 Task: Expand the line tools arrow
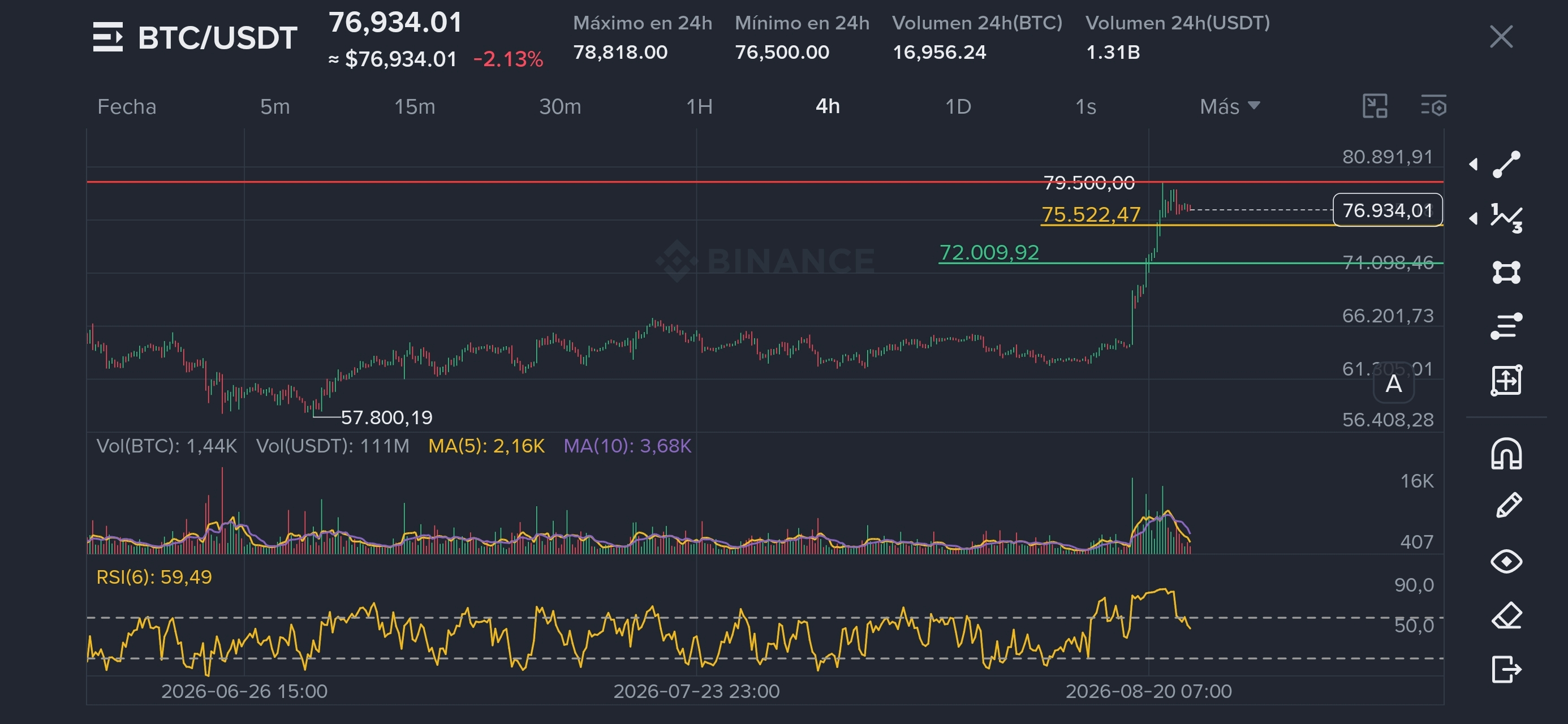[1474, 165]
